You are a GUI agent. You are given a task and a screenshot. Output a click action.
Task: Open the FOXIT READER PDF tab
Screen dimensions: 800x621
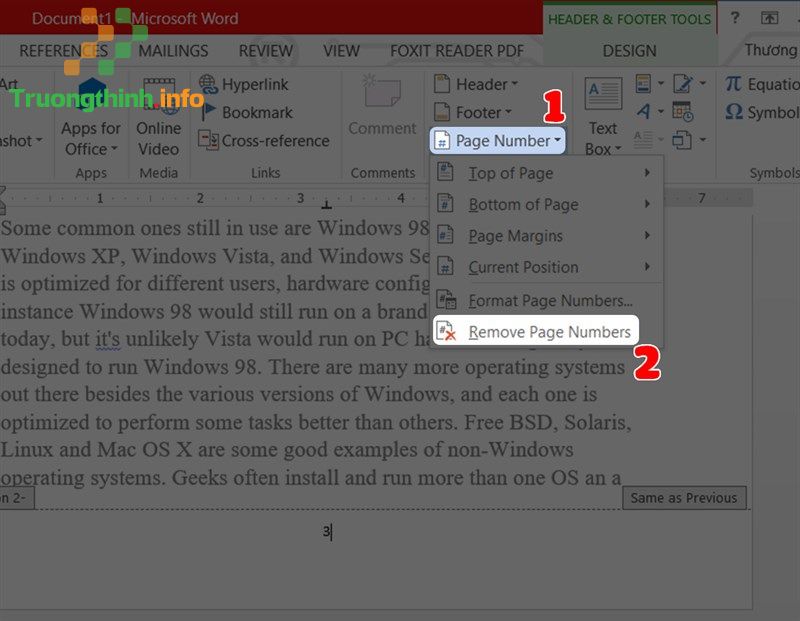[x=457, y=51]
